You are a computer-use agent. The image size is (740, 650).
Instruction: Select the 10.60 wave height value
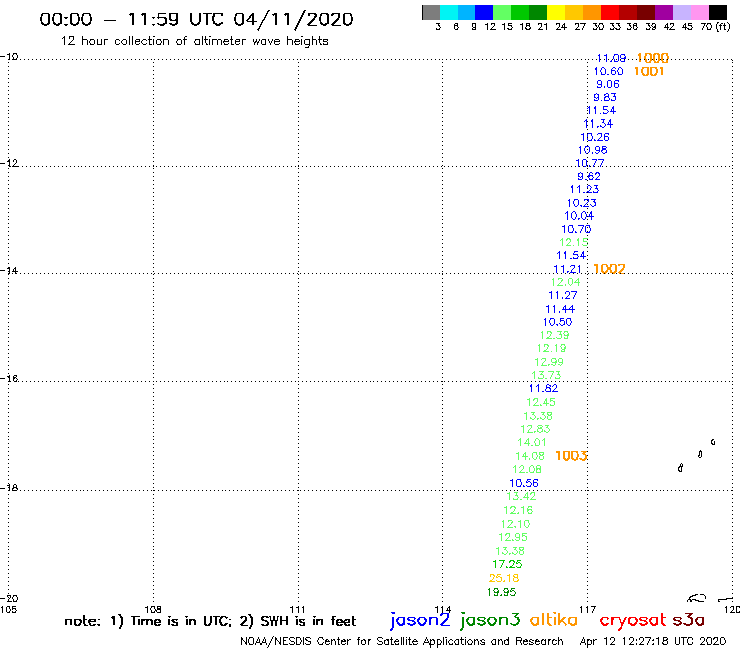(x=608, y=71)
